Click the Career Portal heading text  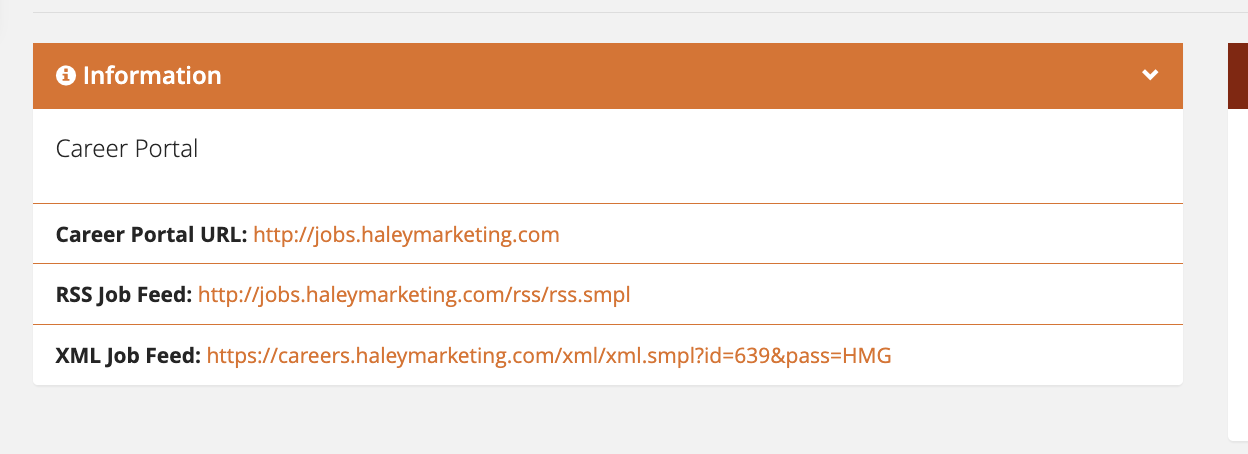(127, 149)
